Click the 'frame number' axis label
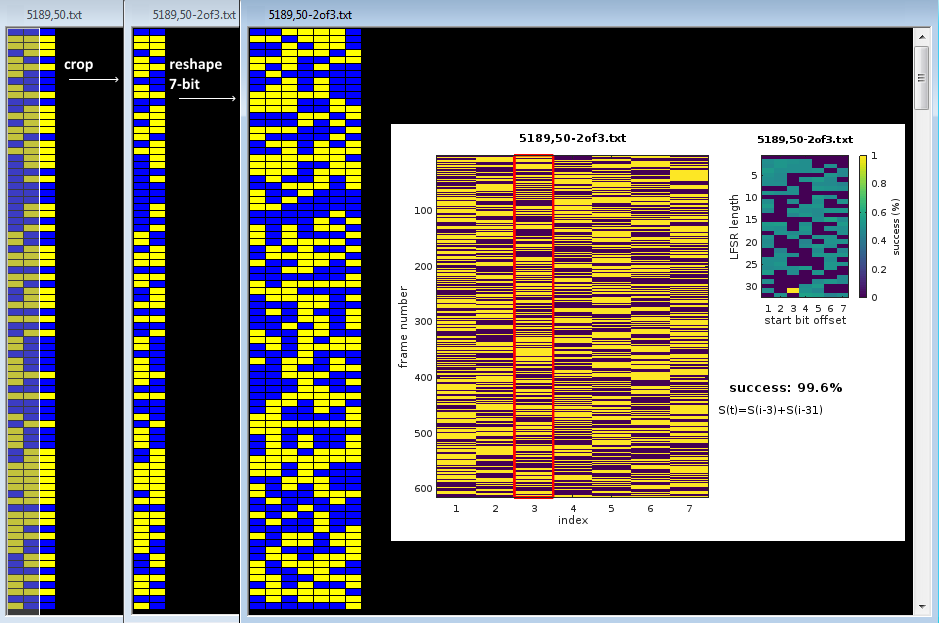This screenshot has width=939, height=623. pyautogui.click(x=403, y=326)
